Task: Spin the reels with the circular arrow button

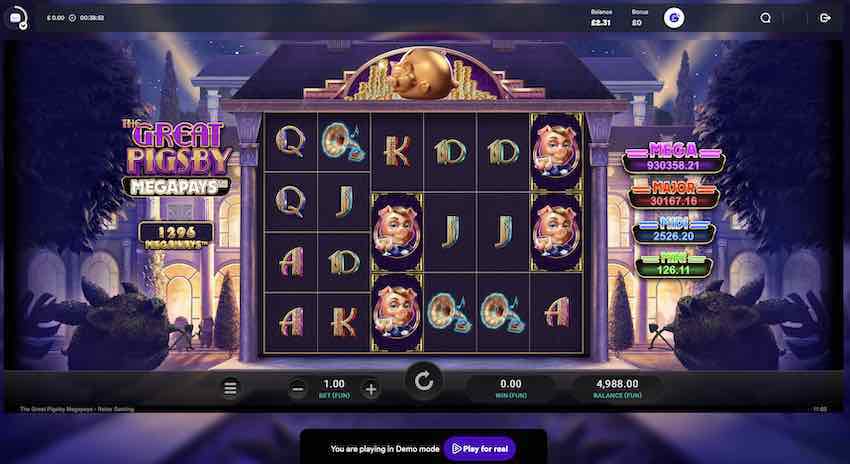Action: click(423, 381)
